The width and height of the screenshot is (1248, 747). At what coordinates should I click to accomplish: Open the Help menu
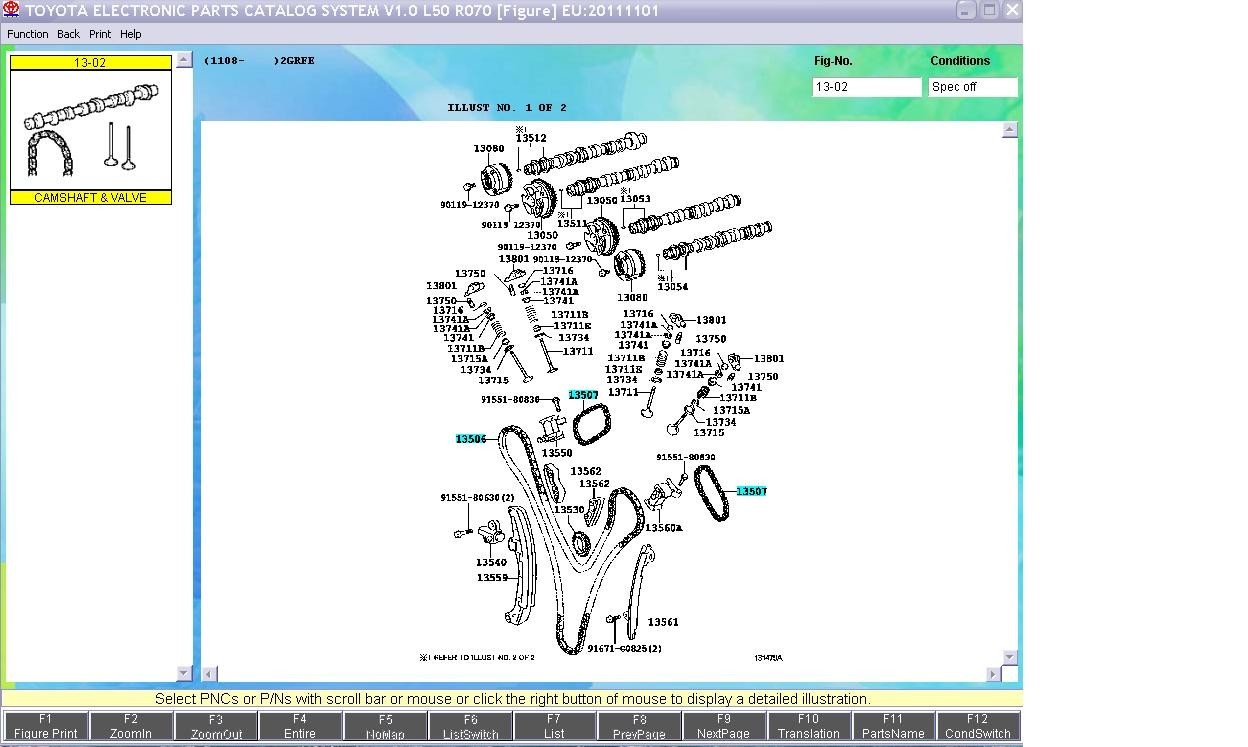pyautogui.click(x=131, y=34)
